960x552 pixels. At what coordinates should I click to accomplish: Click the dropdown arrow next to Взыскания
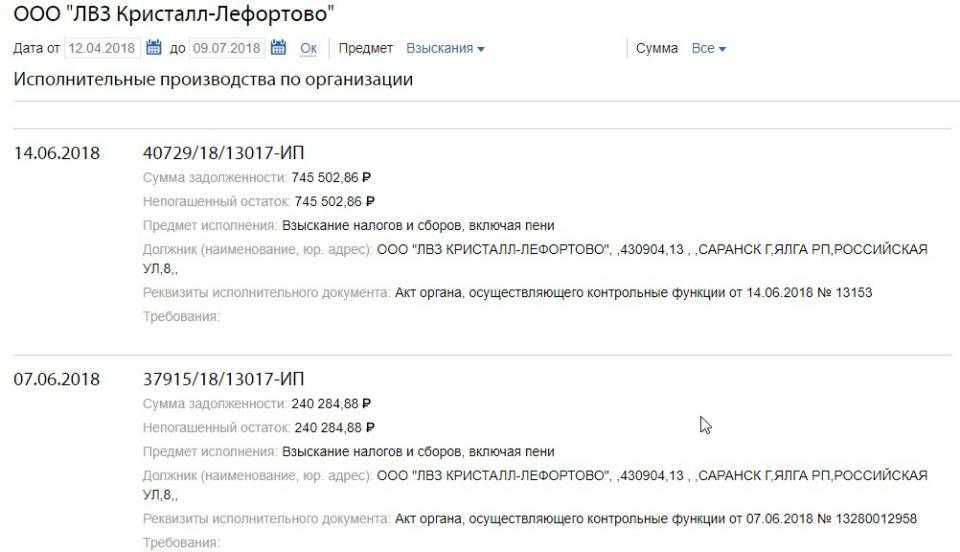481,50
